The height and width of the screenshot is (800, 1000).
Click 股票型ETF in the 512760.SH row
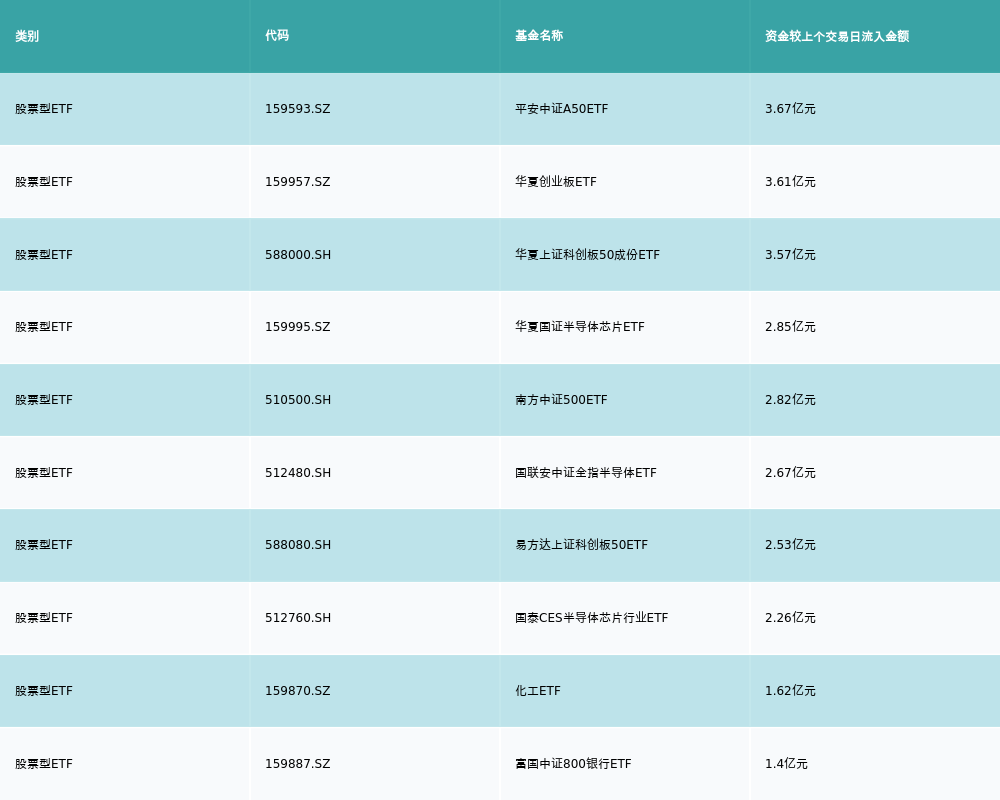[44, 618]
